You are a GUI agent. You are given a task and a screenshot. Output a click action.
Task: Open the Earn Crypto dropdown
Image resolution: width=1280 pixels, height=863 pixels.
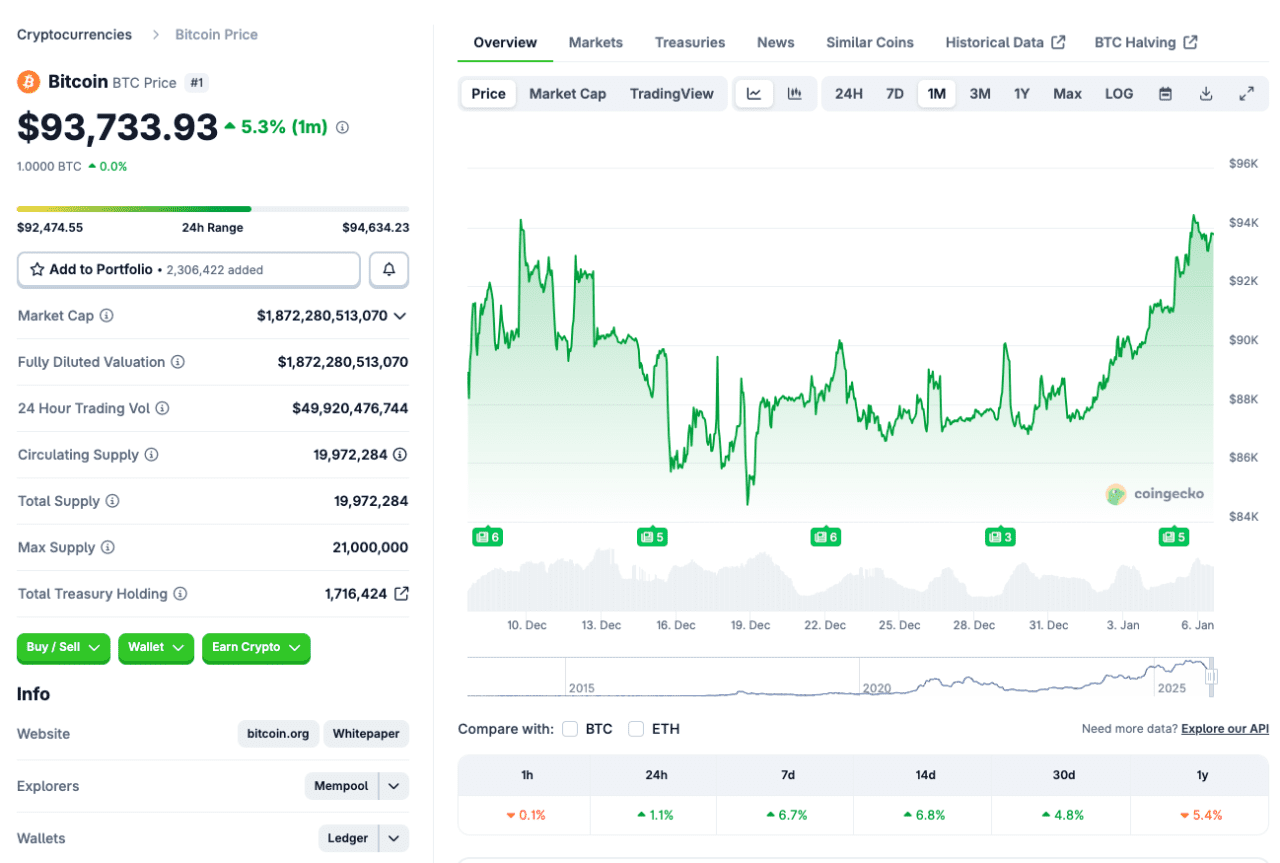click(256, 648)
